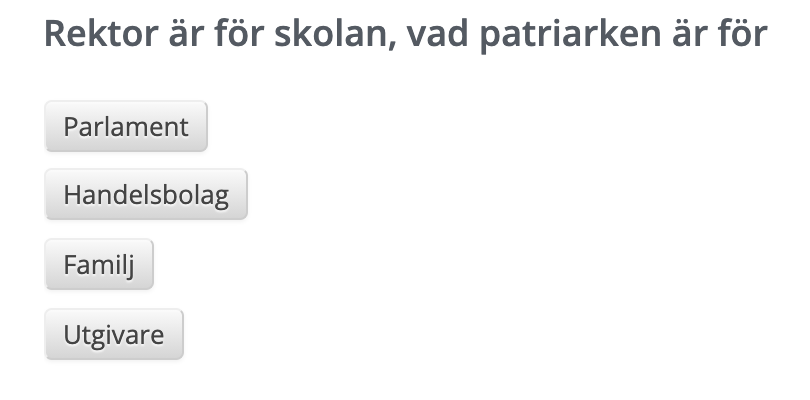Select the second option, Handelsbolag

point(146,194)
